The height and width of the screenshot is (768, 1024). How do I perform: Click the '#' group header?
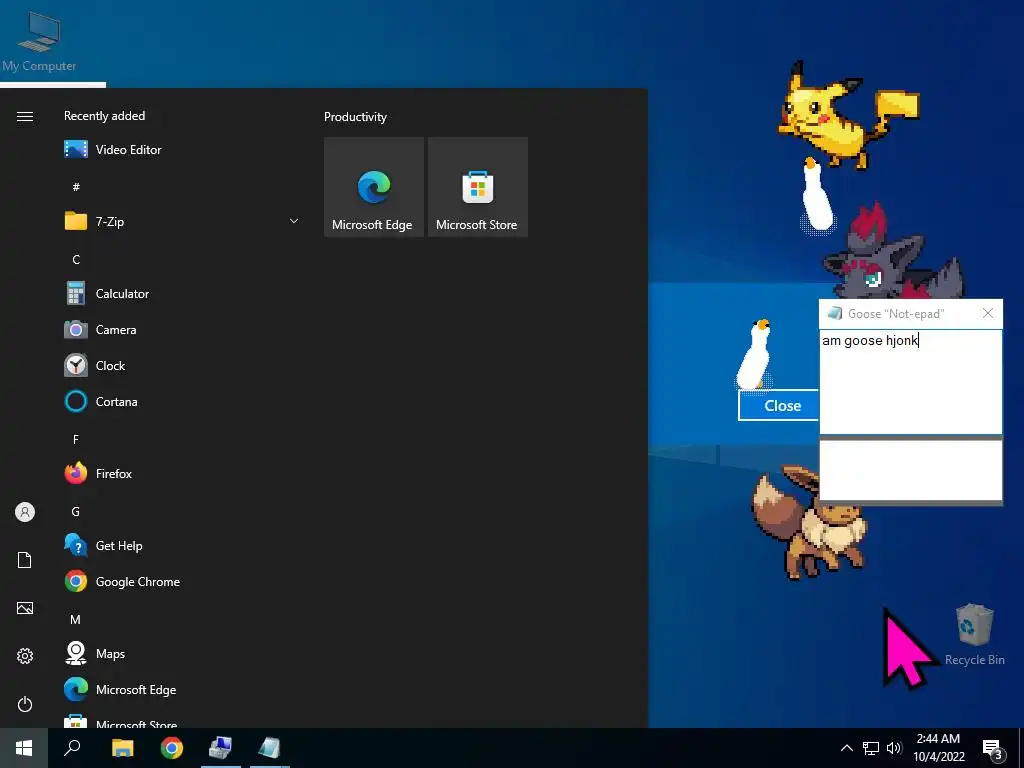click(x=76, y=187)
